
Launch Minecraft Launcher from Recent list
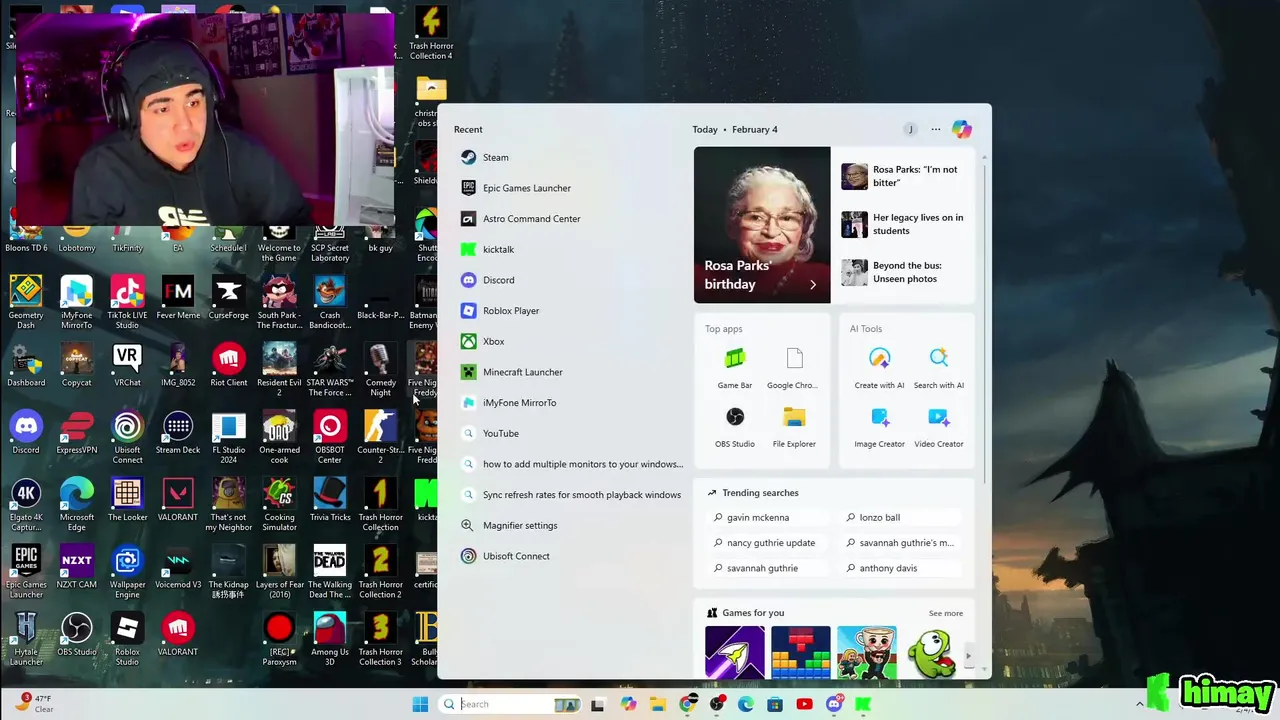(x=567, y=372)
